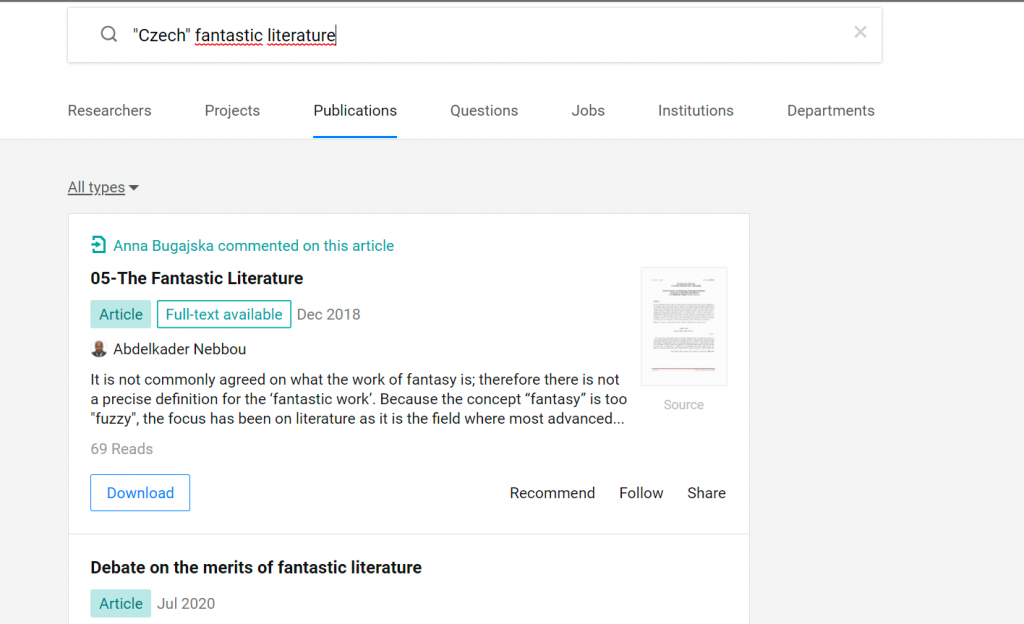This screenshot has height=624, width=1024.
Task: Switch to the Researchers tab
Action: (109, 111)
